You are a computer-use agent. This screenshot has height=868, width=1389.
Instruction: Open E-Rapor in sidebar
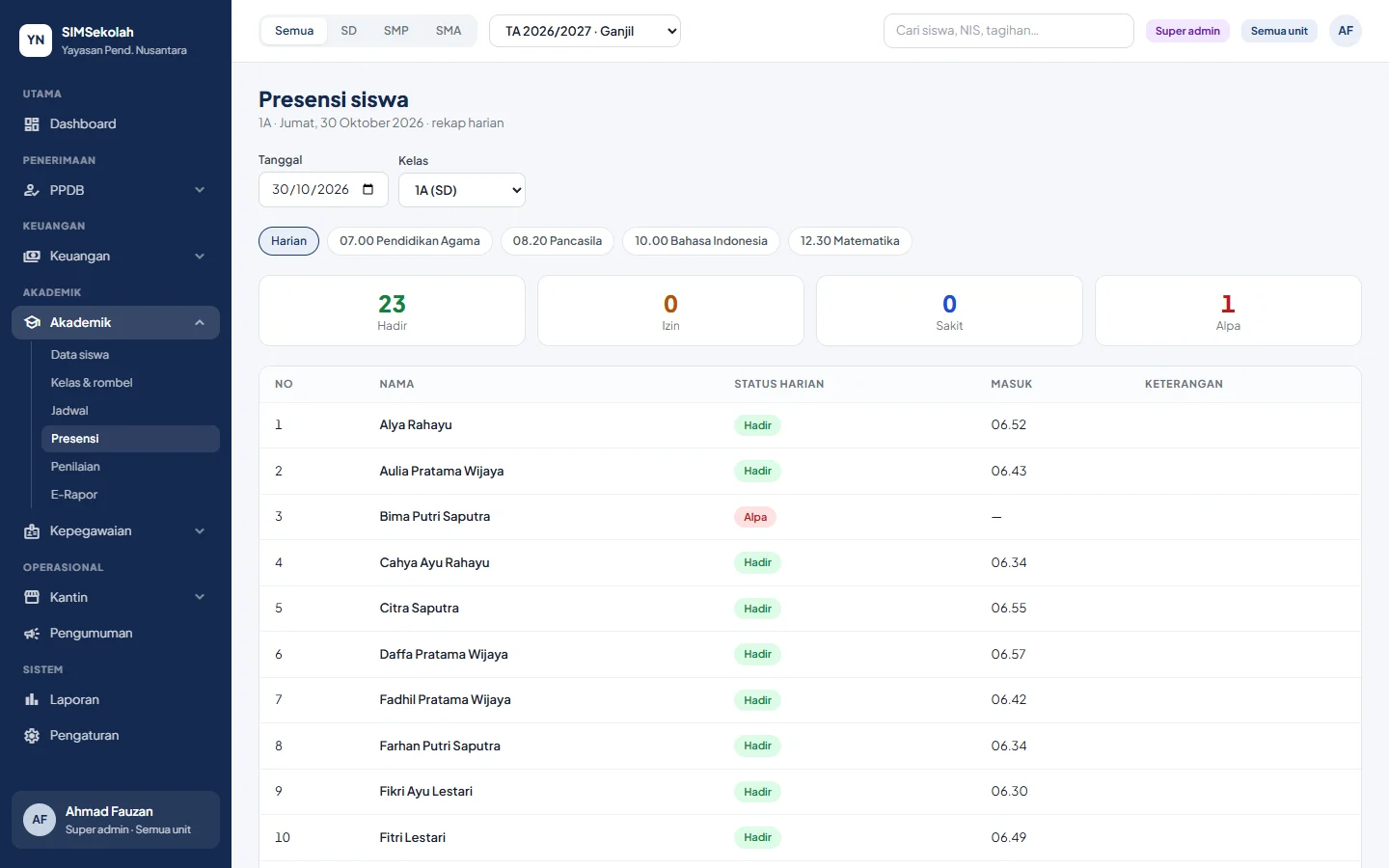point(130,495)
